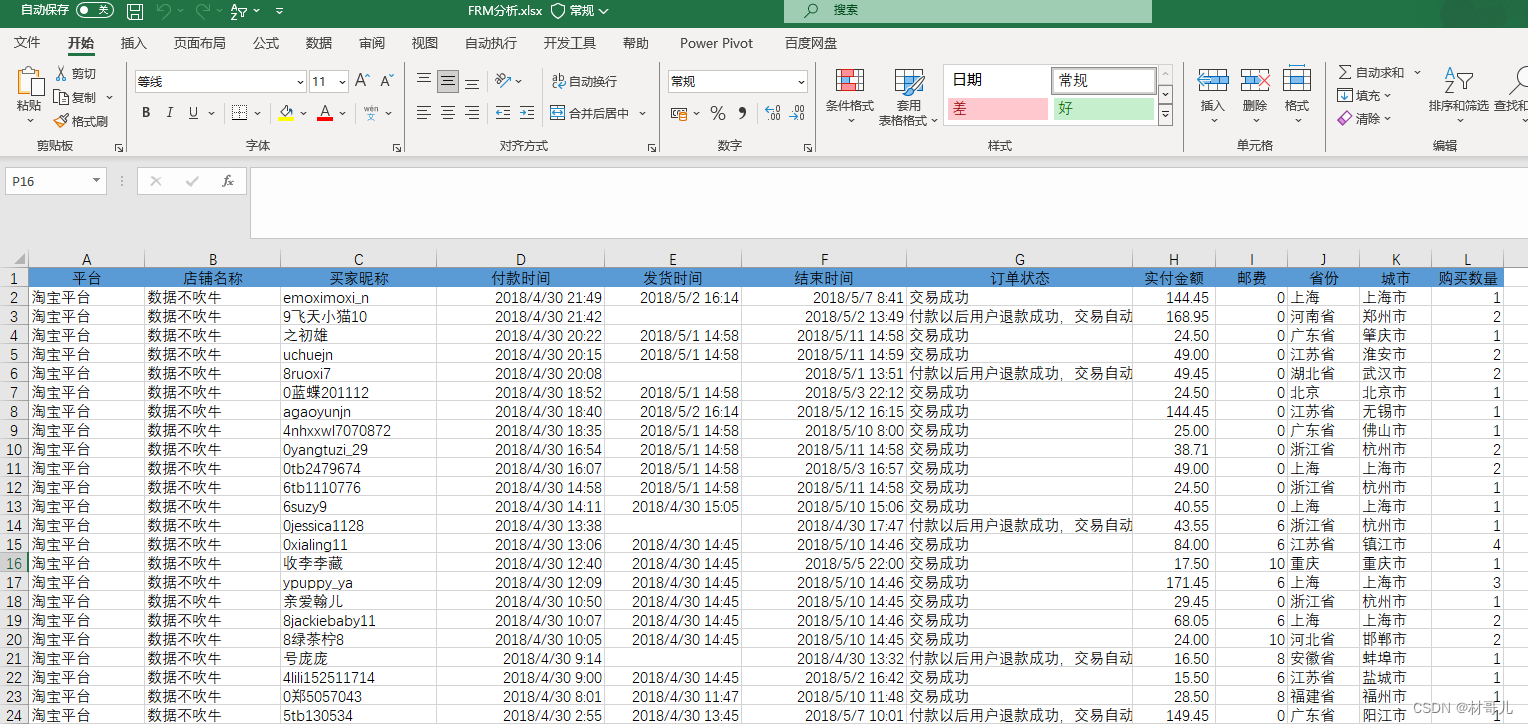Open the Power Pivot tab

tap(716, 43)
